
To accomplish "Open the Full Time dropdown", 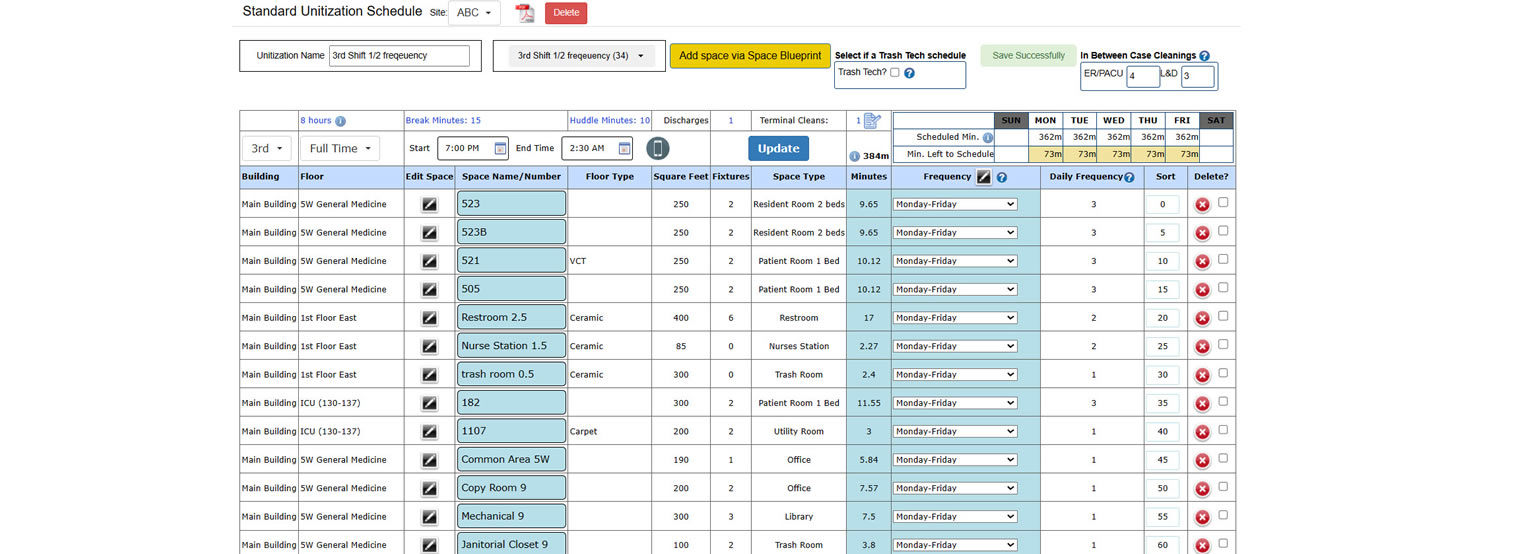I will tap(340, 148).
